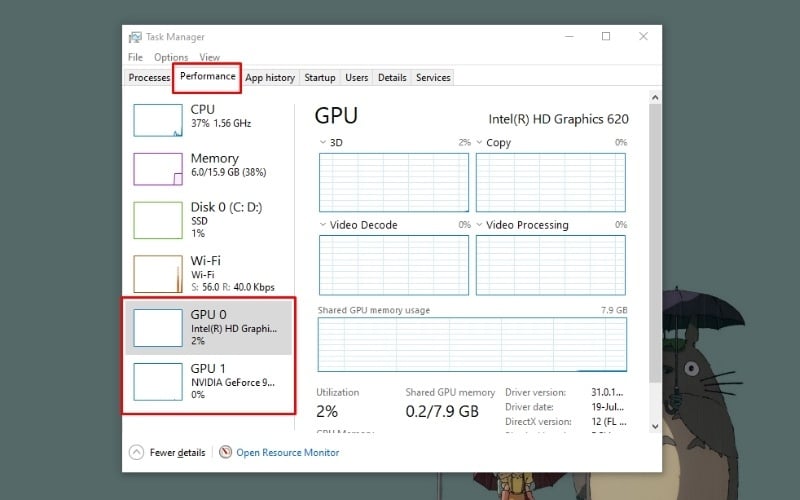
Task: Click the Copy usage graph
Action: click(x=551, y=182)
